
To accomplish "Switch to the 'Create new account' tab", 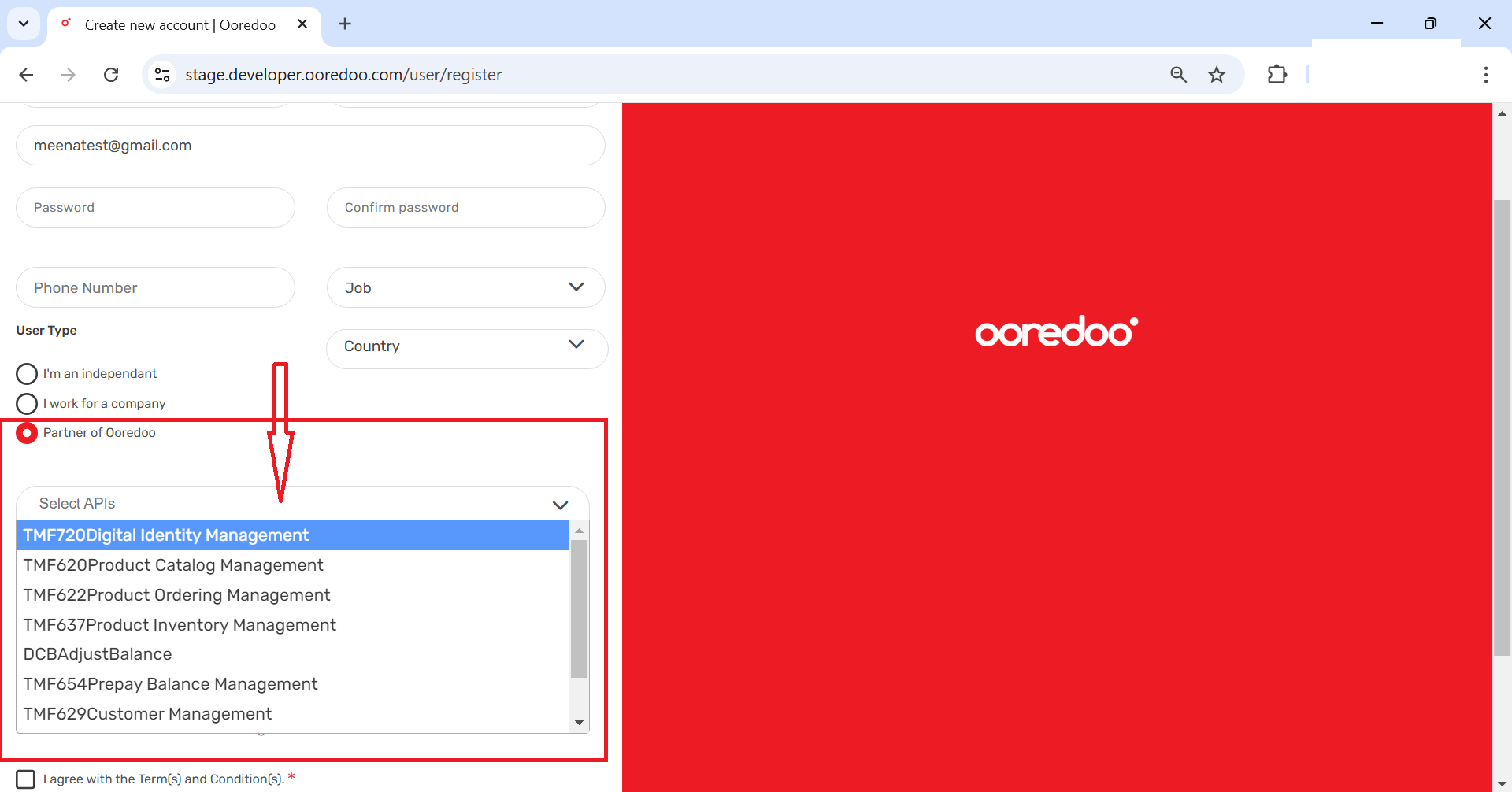I will point(180,24).
